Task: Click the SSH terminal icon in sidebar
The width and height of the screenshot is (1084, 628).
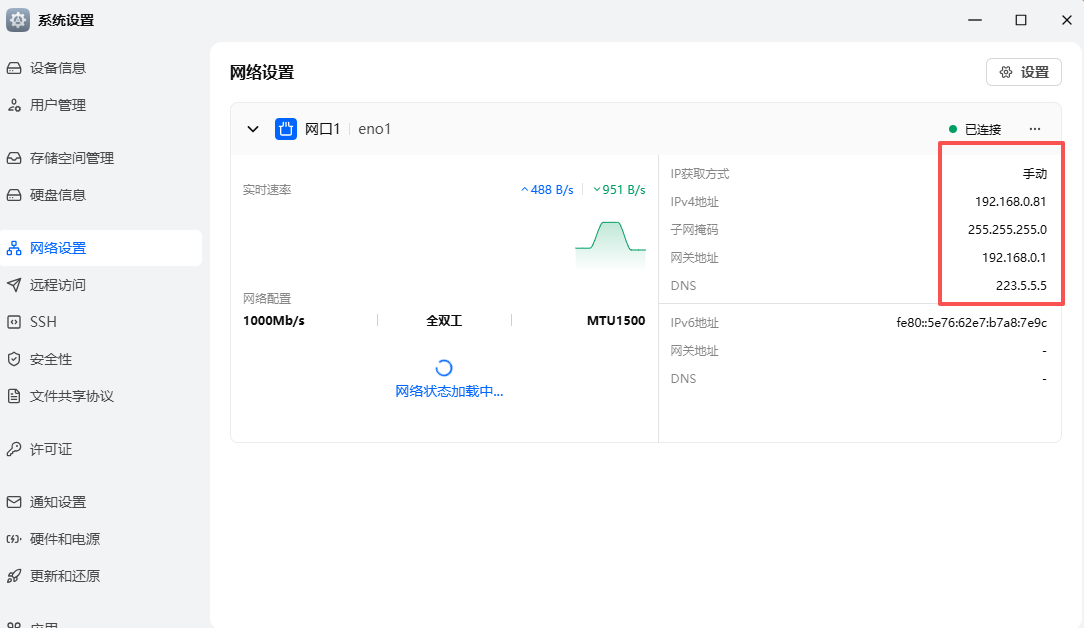Action: [x=14, y=322]
